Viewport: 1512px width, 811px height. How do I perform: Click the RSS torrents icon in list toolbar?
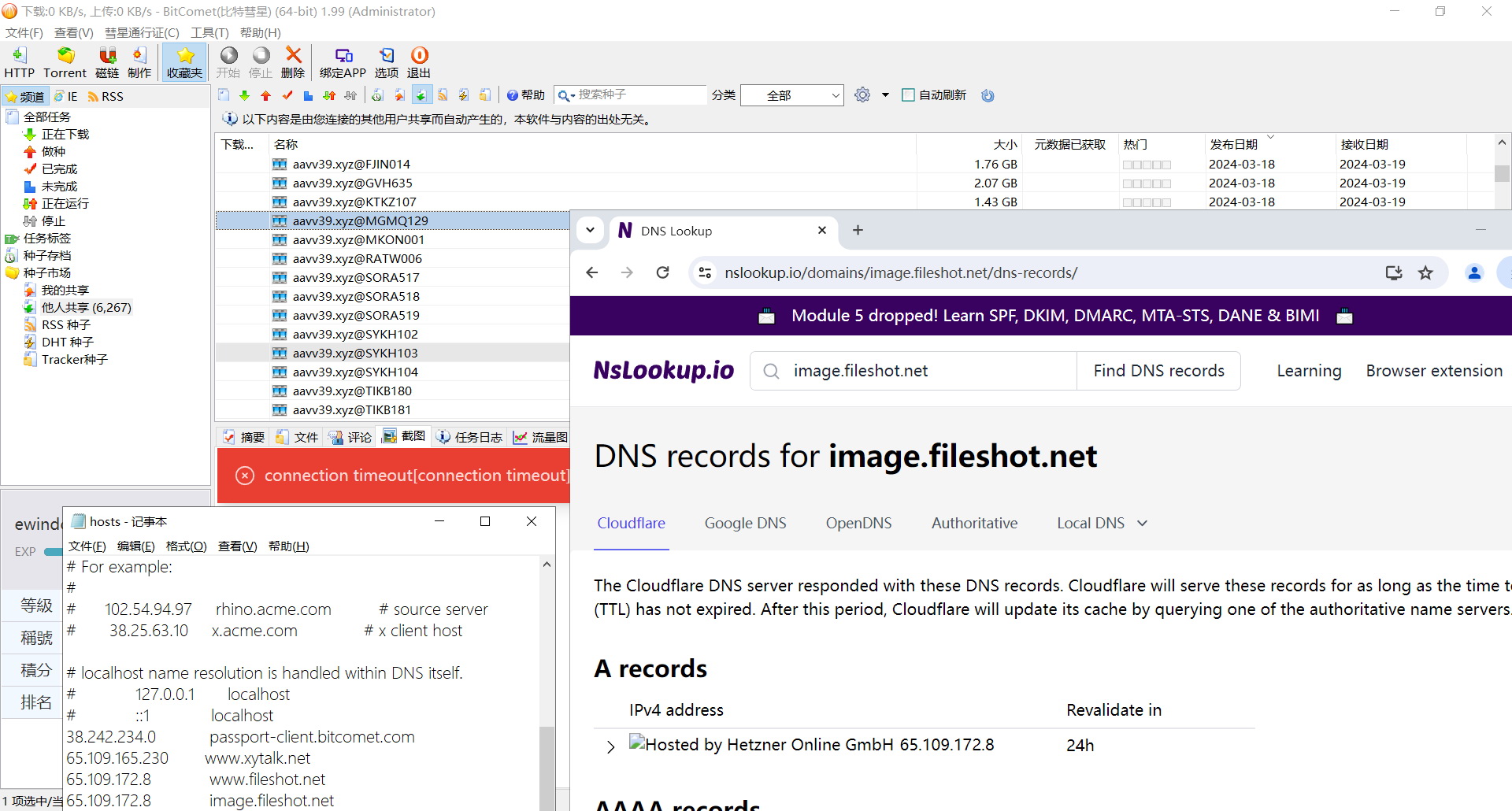click(x=443, y=95)
